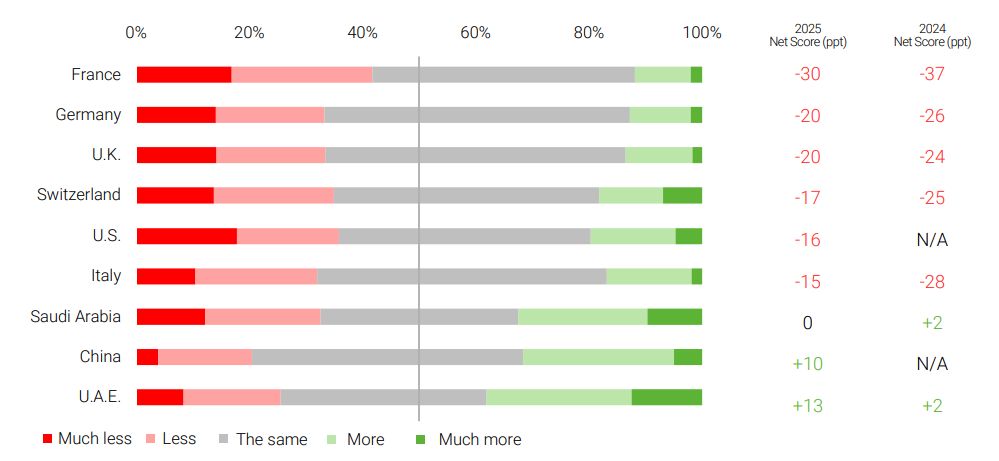The width and height of the screenshot is (999, 461).
Task: Click Italy's 2024 net score of -28
Action: point(932,282)
